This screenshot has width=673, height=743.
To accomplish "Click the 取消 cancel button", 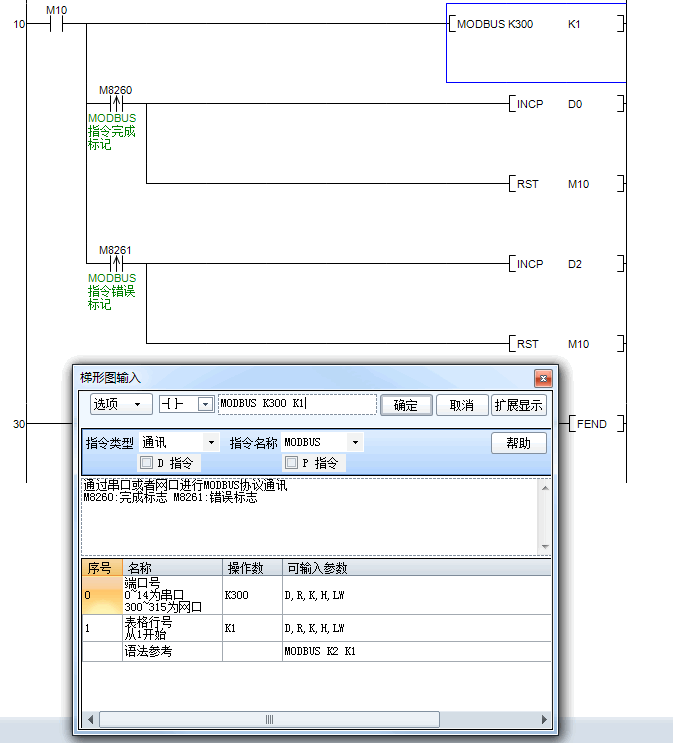I will point(462,405).
